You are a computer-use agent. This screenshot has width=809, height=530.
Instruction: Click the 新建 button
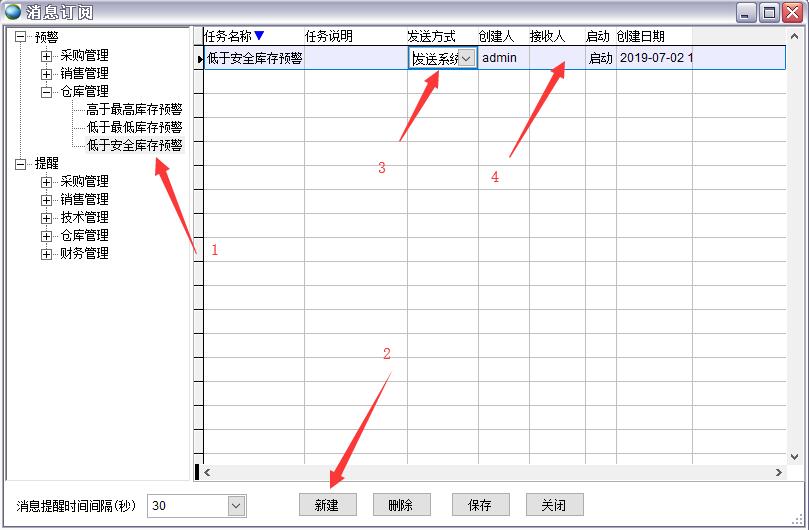pos(326,505)
